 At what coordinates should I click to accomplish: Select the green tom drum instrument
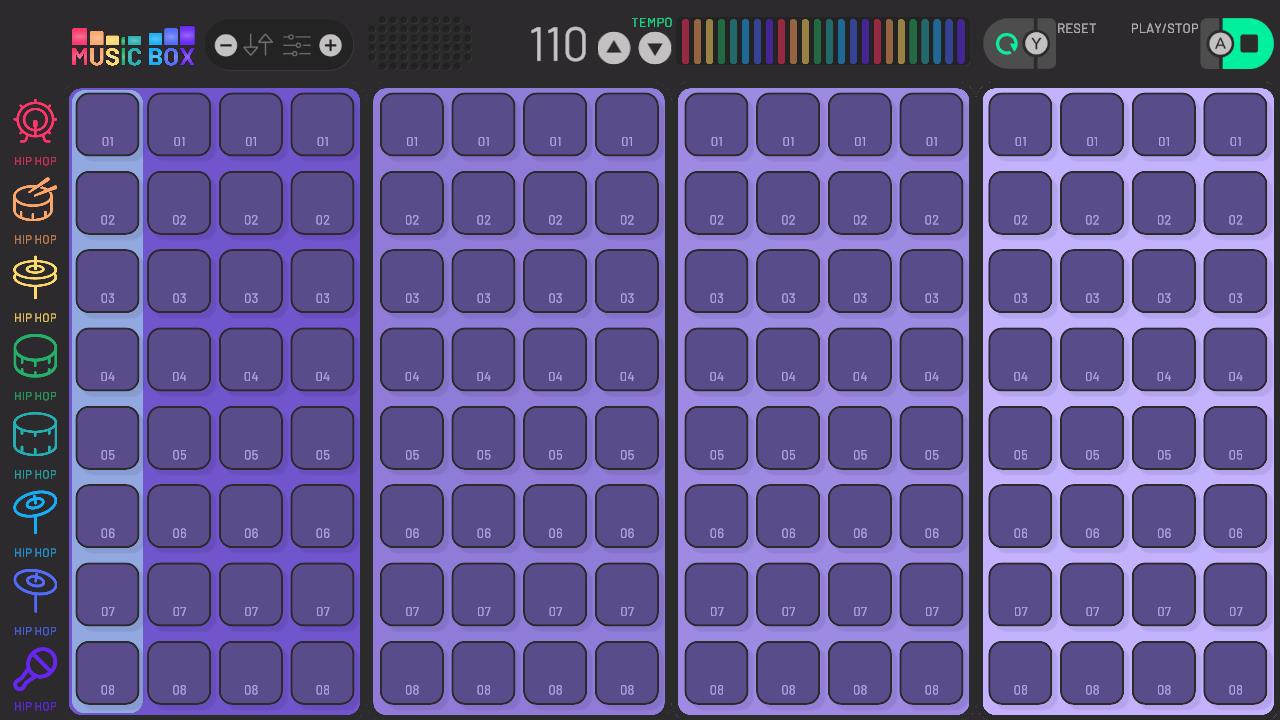35,356
